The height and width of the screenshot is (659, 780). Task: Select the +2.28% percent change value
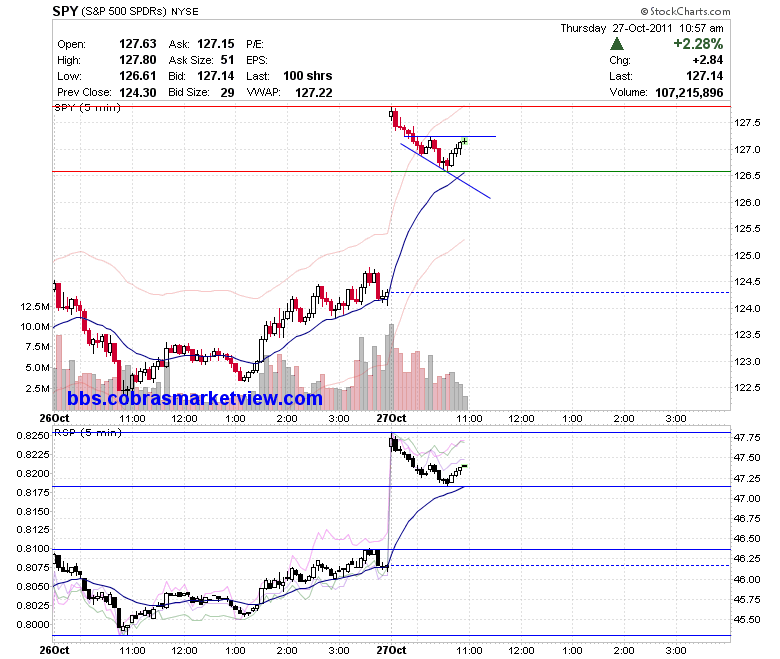click(698, 44)
